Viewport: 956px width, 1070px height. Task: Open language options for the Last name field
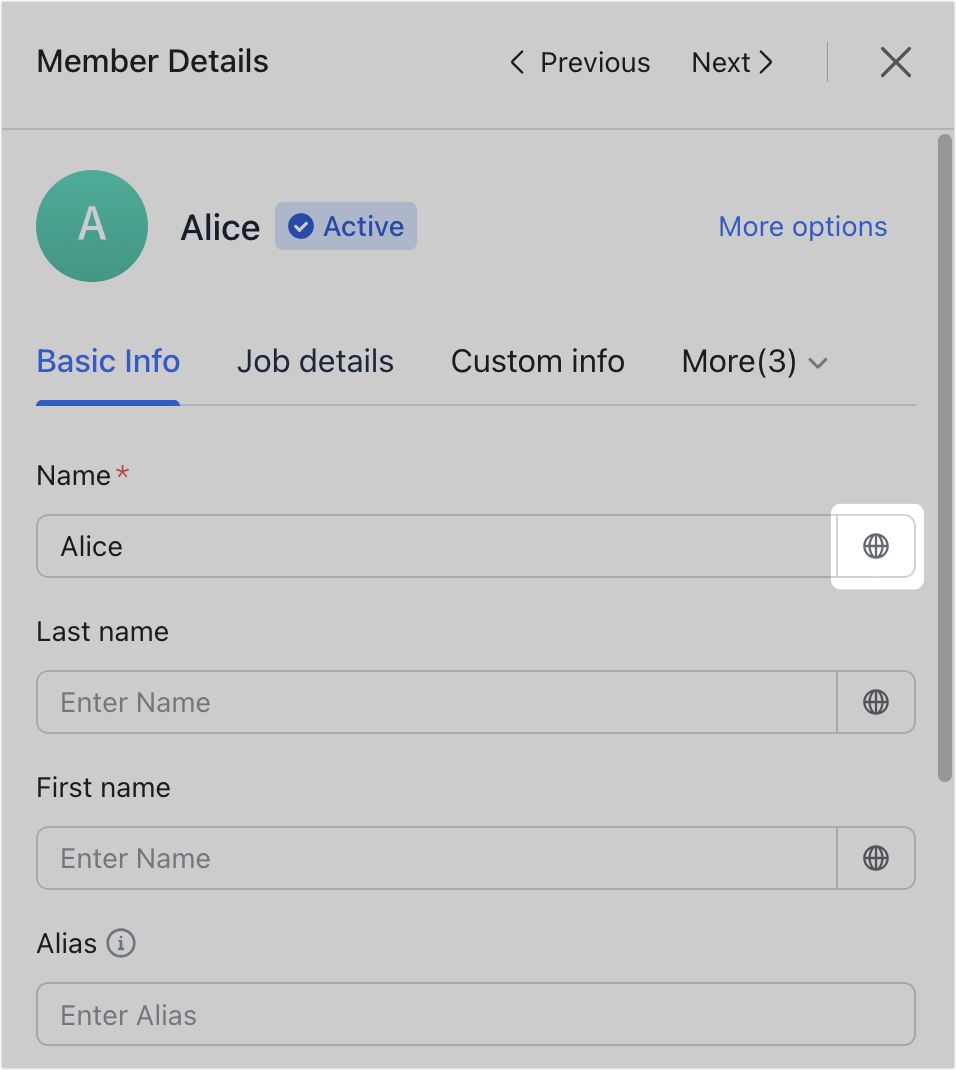click(x=876, y=702)
